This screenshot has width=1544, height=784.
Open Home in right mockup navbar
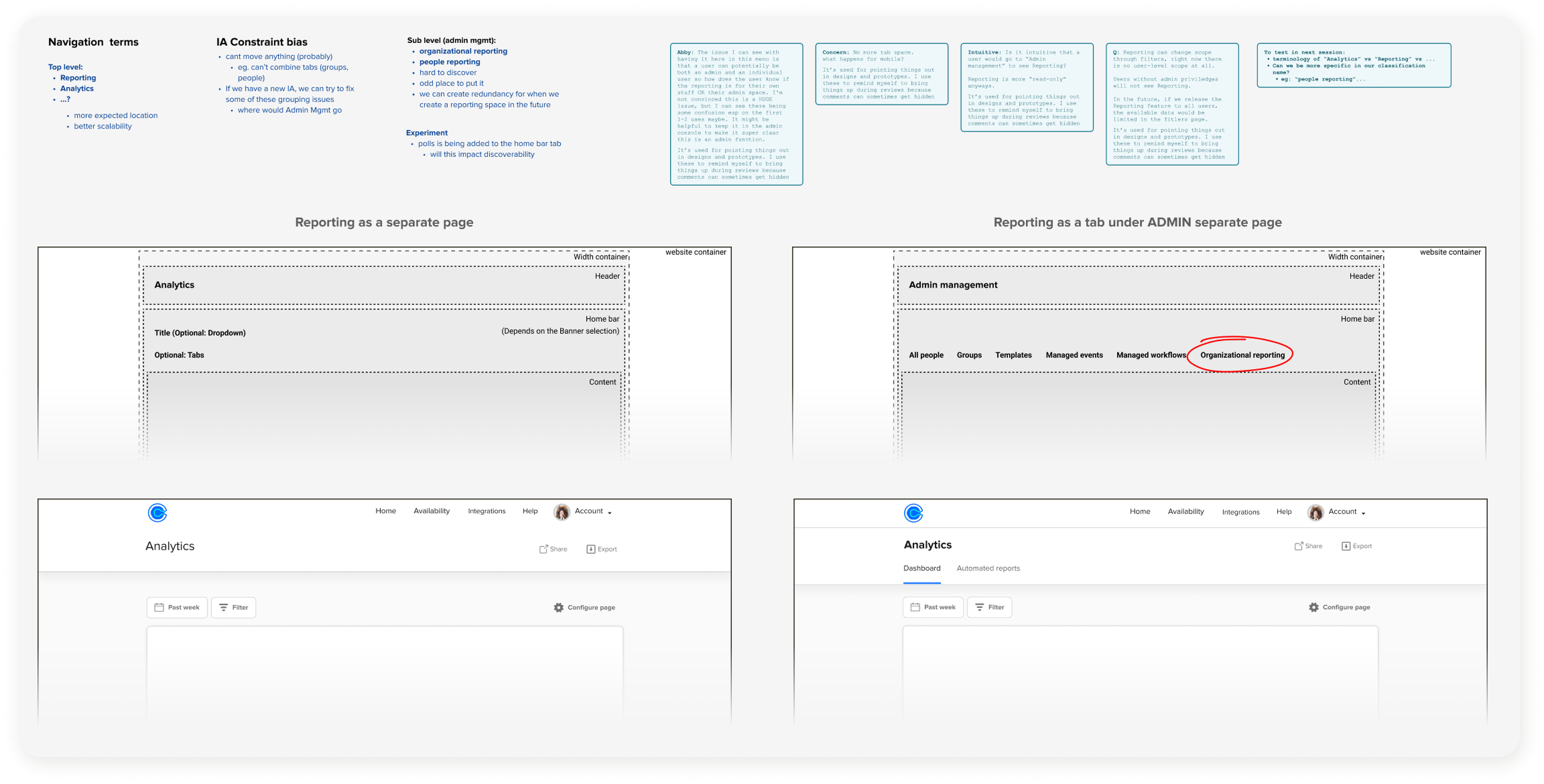pyautogui.click(x=1140, y=512)
